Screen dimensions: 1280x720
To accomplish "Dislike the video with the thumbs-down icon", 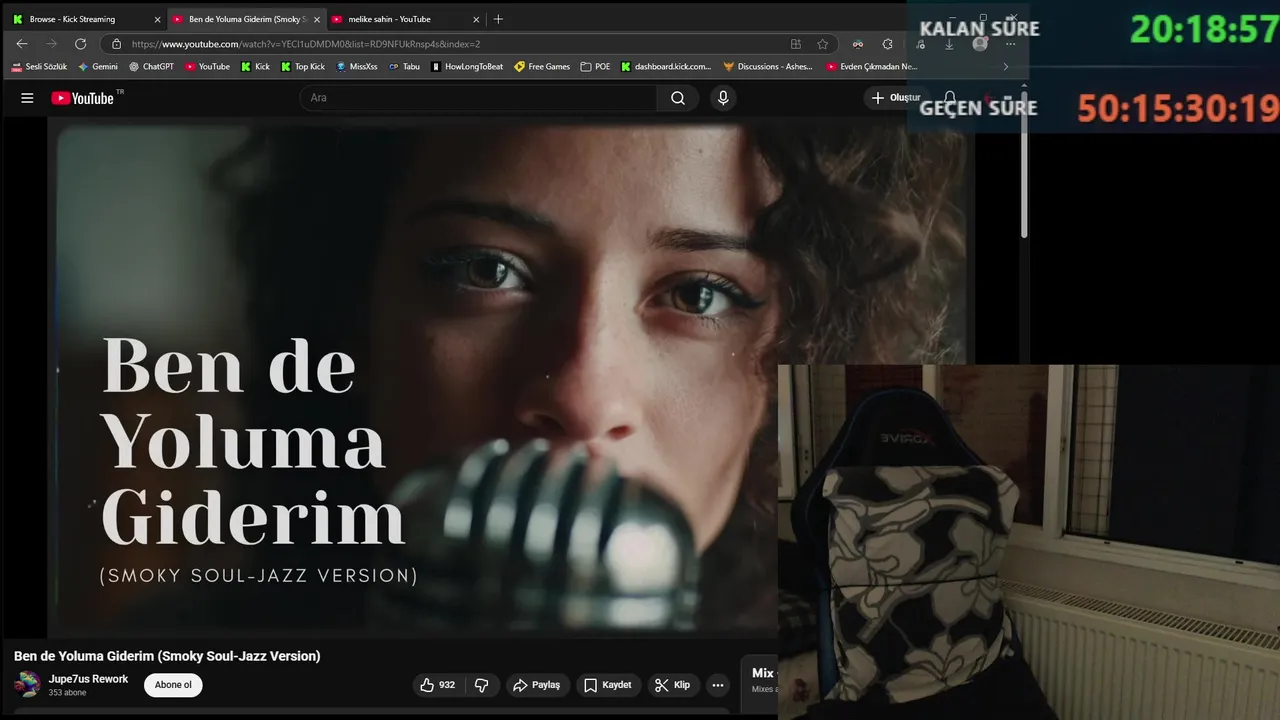I will tap(481, 685).
